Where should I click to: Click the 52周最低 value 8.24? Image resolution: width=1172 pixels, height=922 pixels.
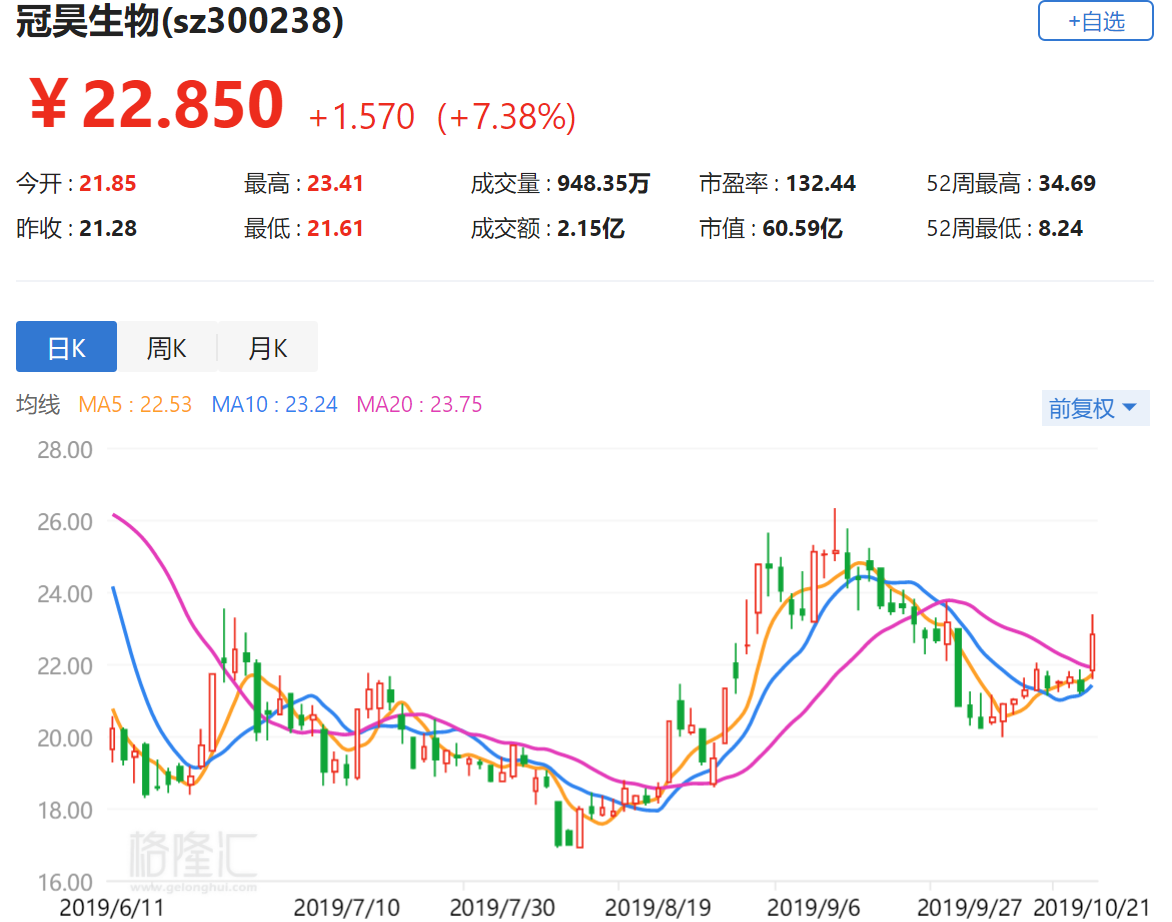[x=1060, y=228]
